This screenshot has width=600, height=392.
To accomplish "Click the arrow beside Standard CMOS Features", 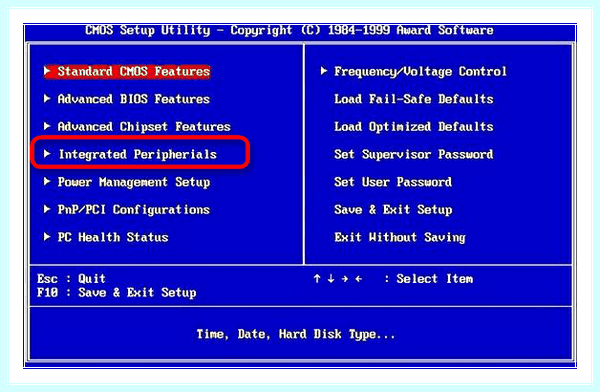I will tap(47, 71).
